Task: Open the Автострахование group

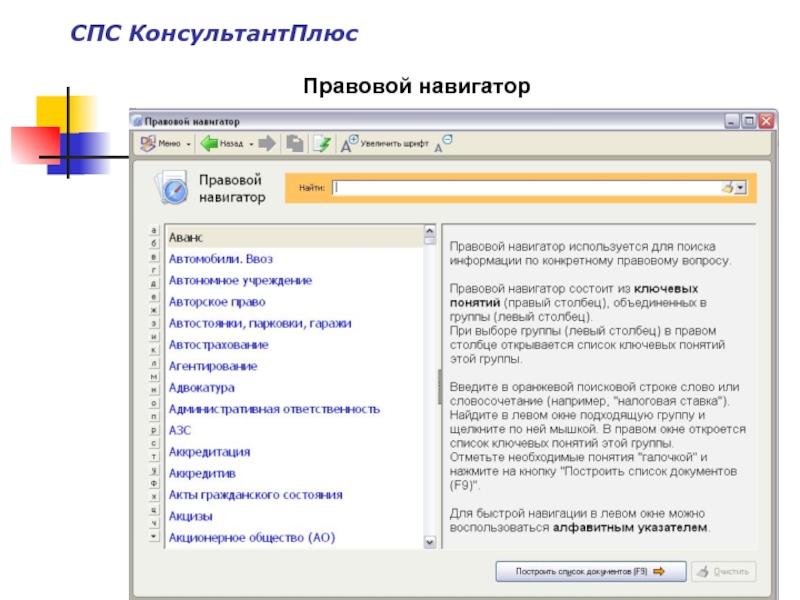Action: (x=218, y=344)
